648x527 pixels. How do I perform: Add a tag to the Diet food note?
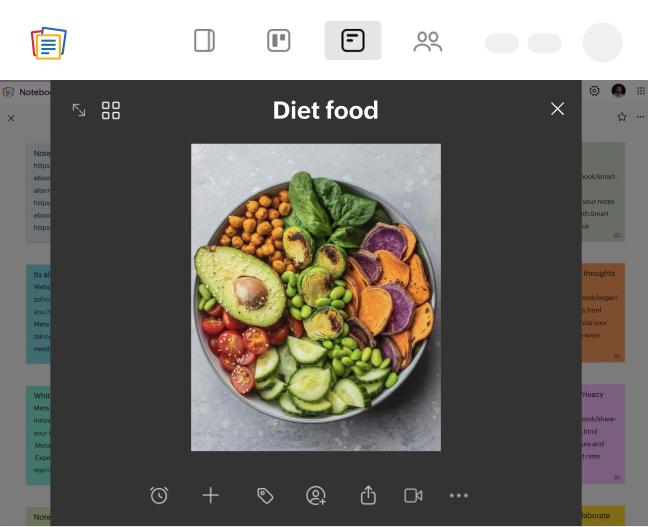265,495
